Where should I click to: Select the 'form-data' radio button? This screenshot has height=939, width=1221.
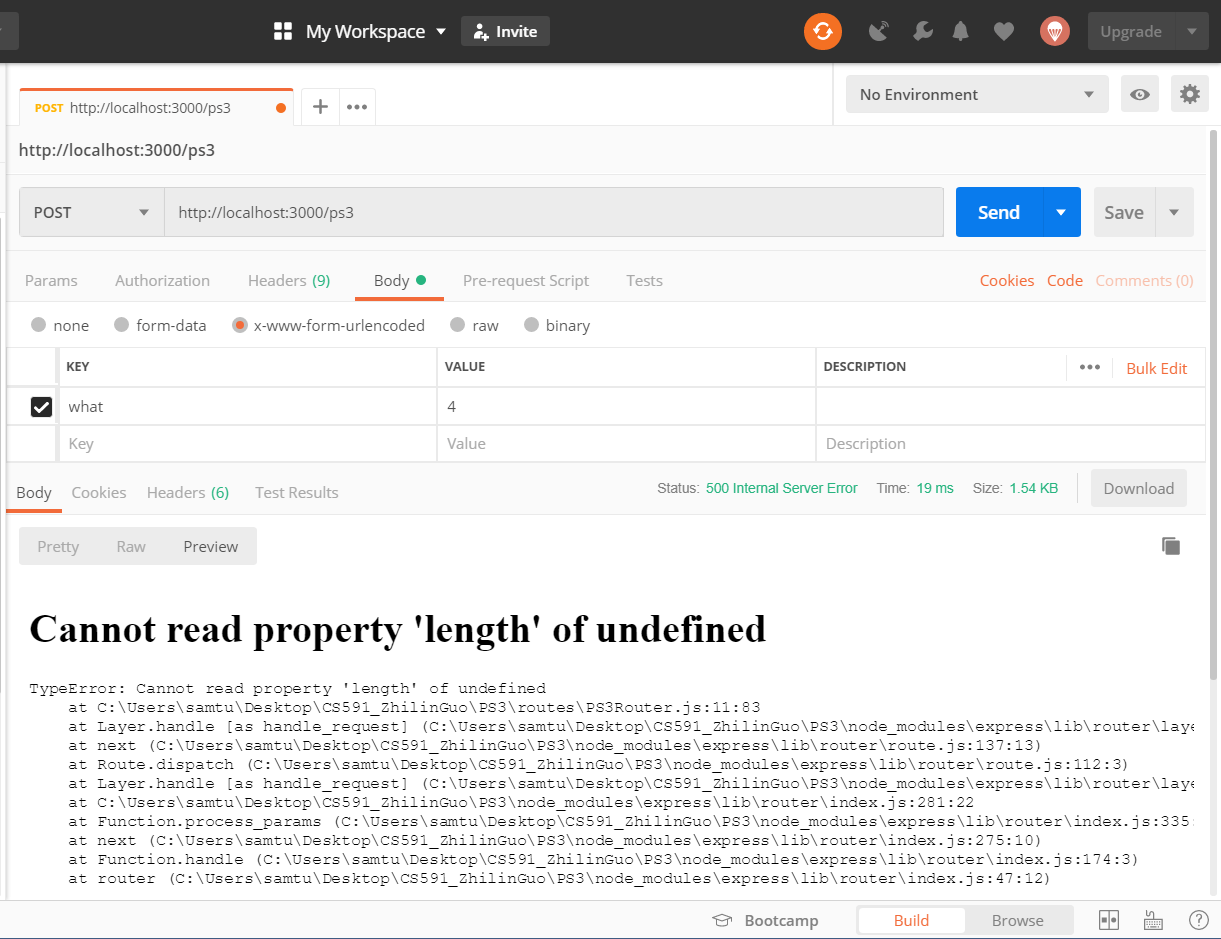coord(122,325)
